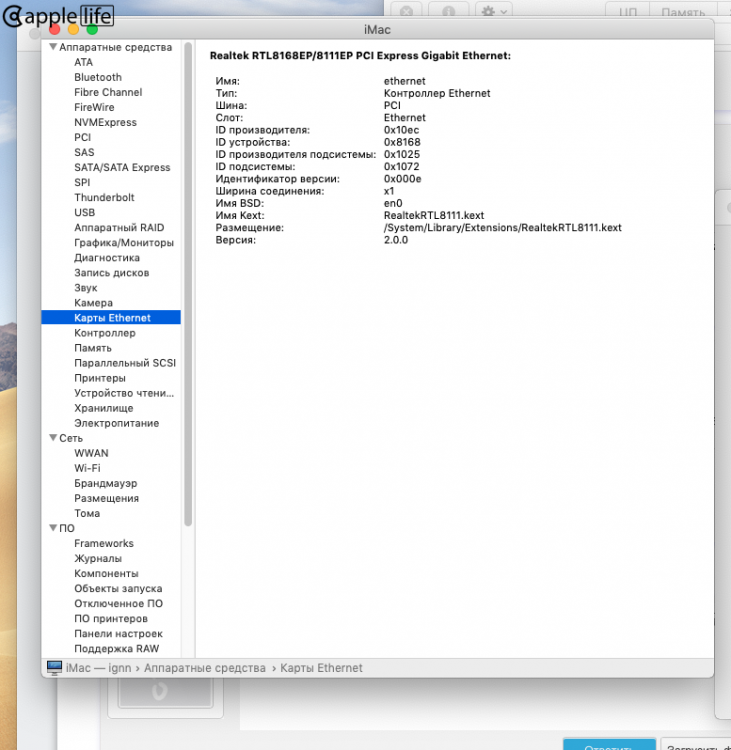
Task: Select USB in the hardware list
Action: (x=85, y=212)
